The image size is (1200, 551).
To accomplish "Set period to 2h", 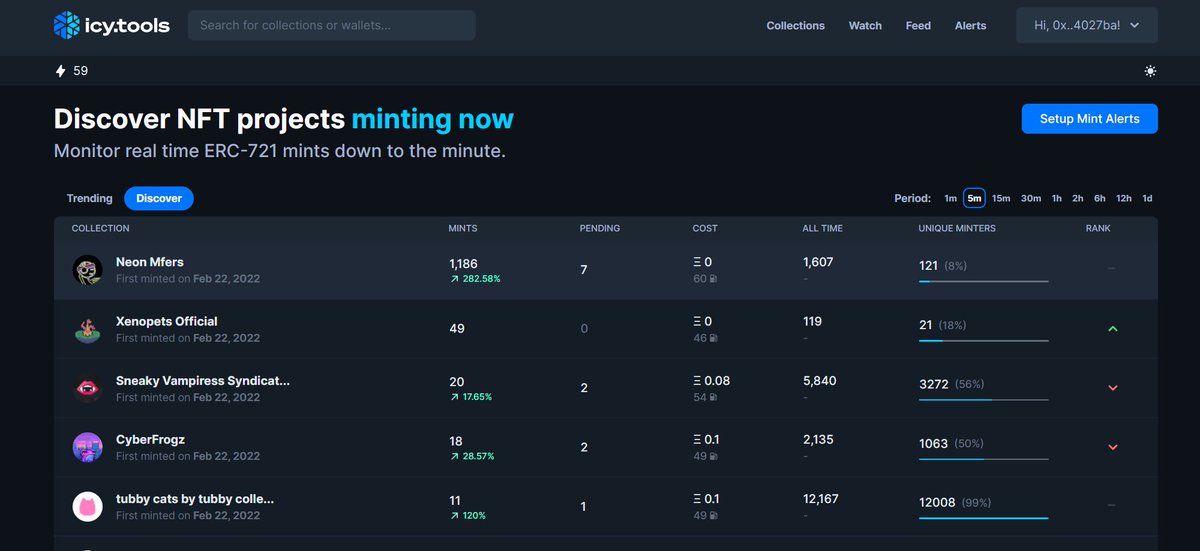I will click(x=1078, y=198).
